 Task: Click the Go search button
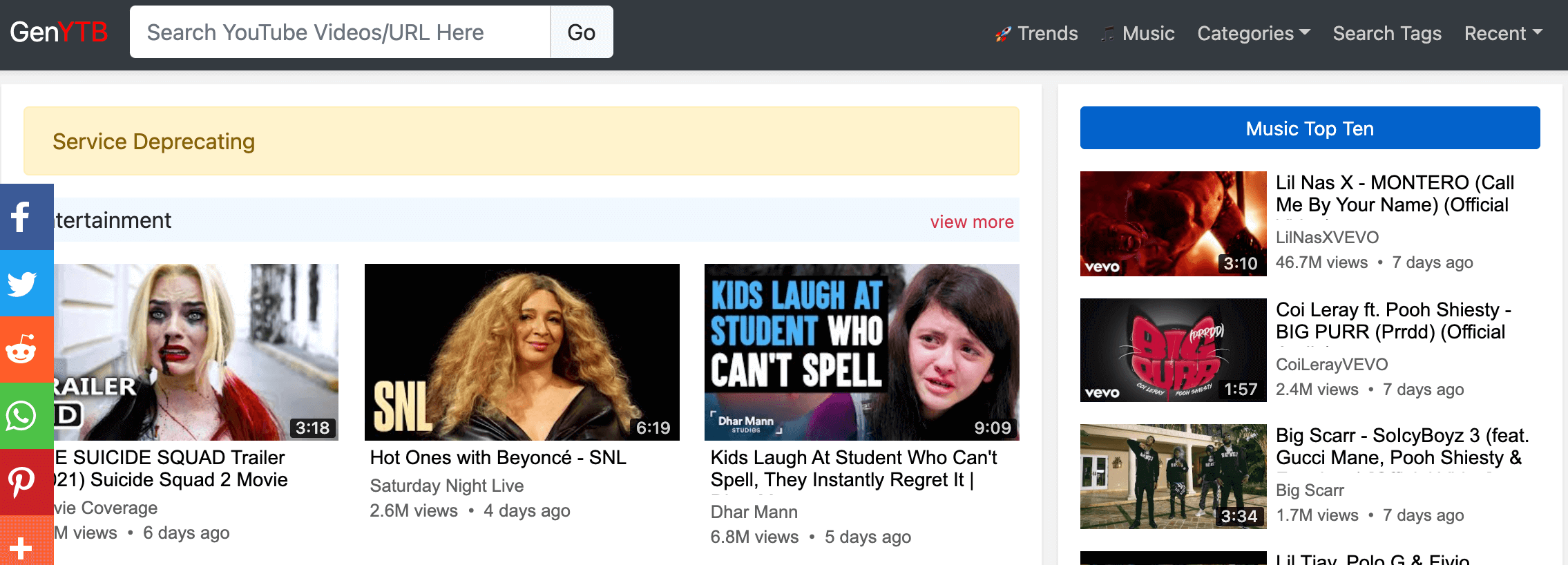click(x=582, y=32)
